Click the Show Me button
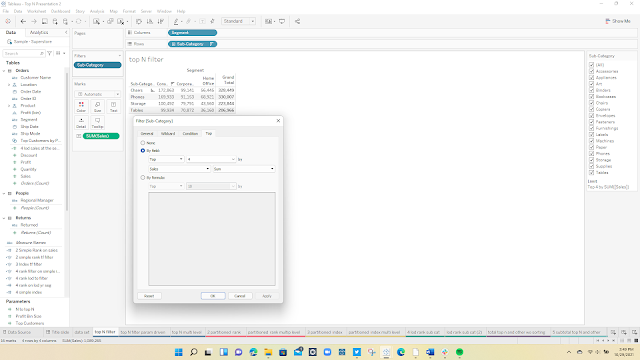Screen dimensions: 640x360 click(618, 21)
